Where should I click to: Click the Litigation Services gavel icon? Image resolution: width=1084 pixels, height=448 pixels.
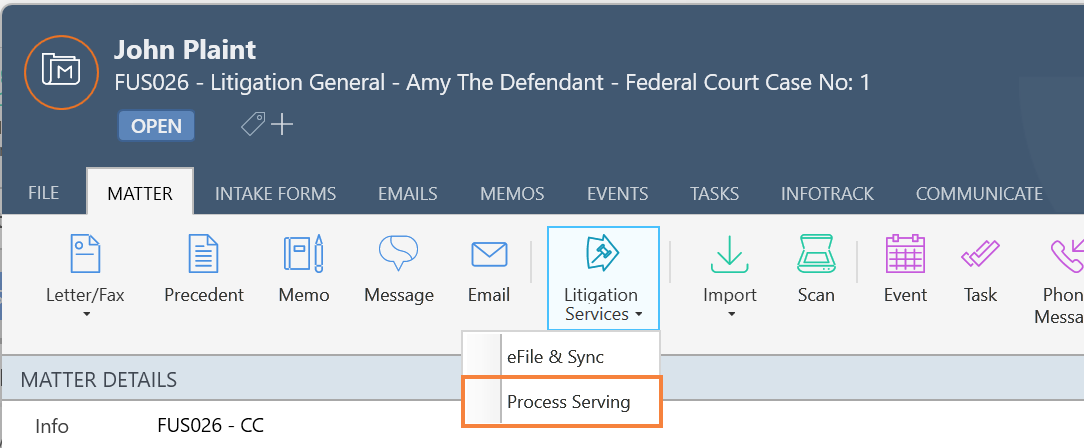[x=601, y=254]
